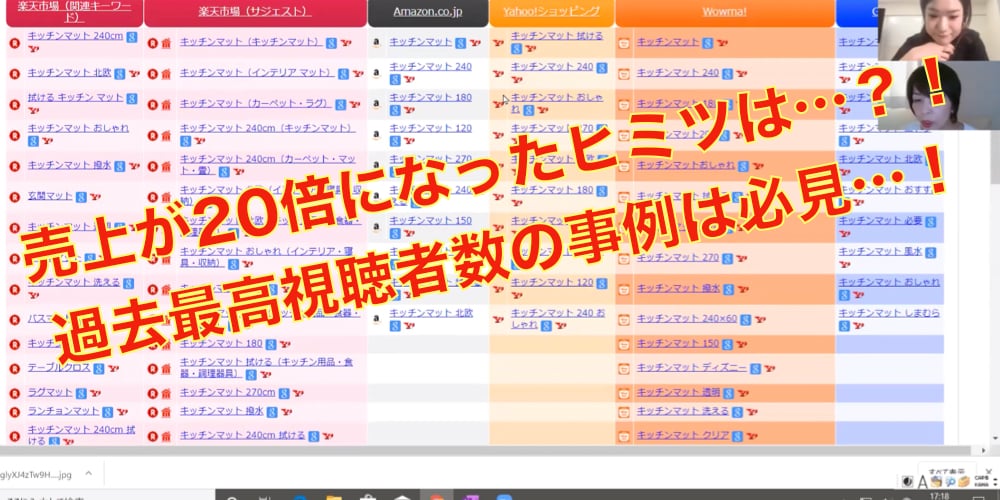Click Wowma icon beside first キッチンマット

pos(624,43)
